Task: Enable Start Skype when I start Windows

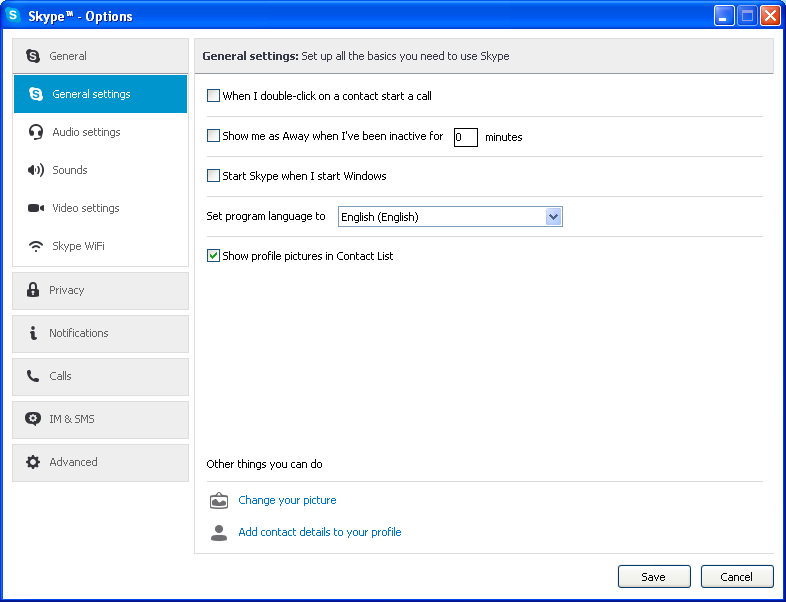Action: (214, 176)
